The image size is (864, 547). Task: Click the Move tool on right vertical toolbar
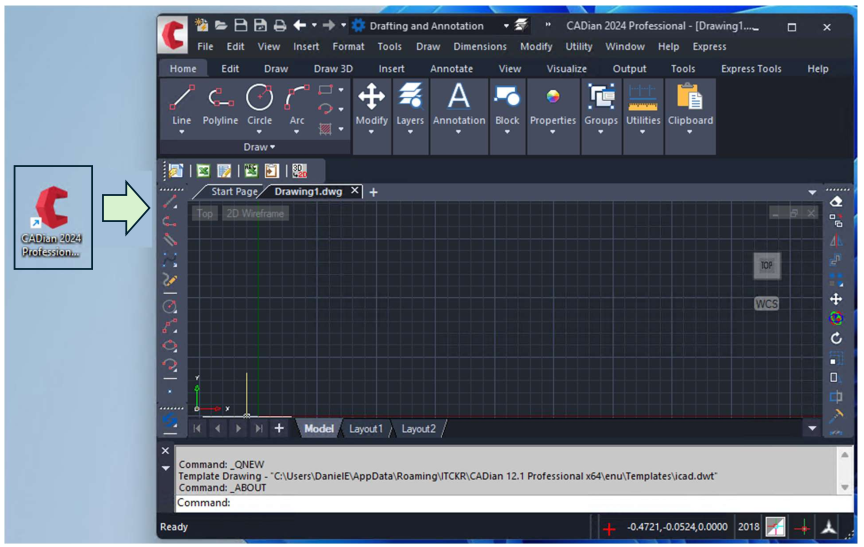(836, 299)
